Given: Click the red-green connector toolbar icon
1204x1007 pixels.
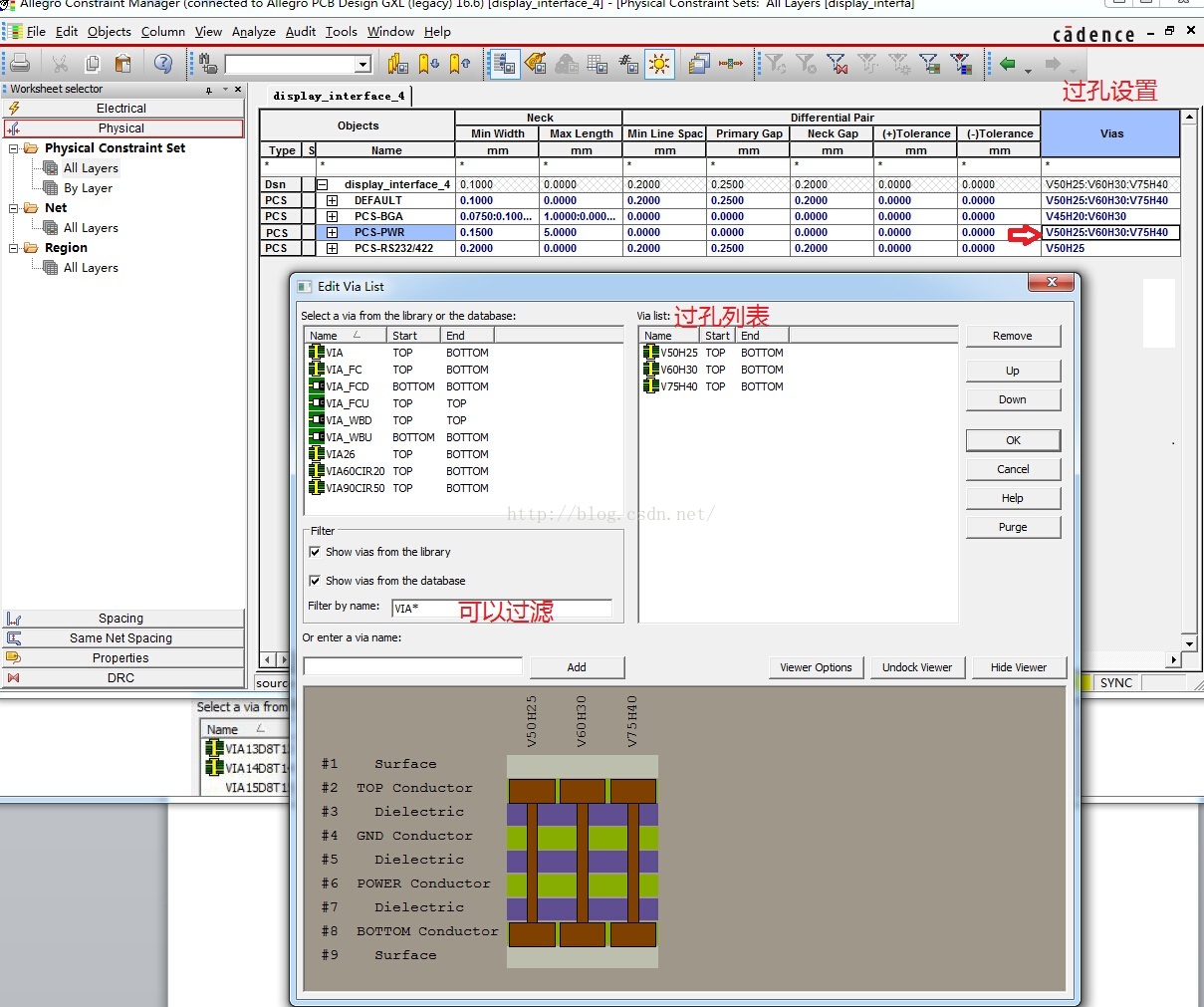Looking at the screenshot, I should coord(731,64).
